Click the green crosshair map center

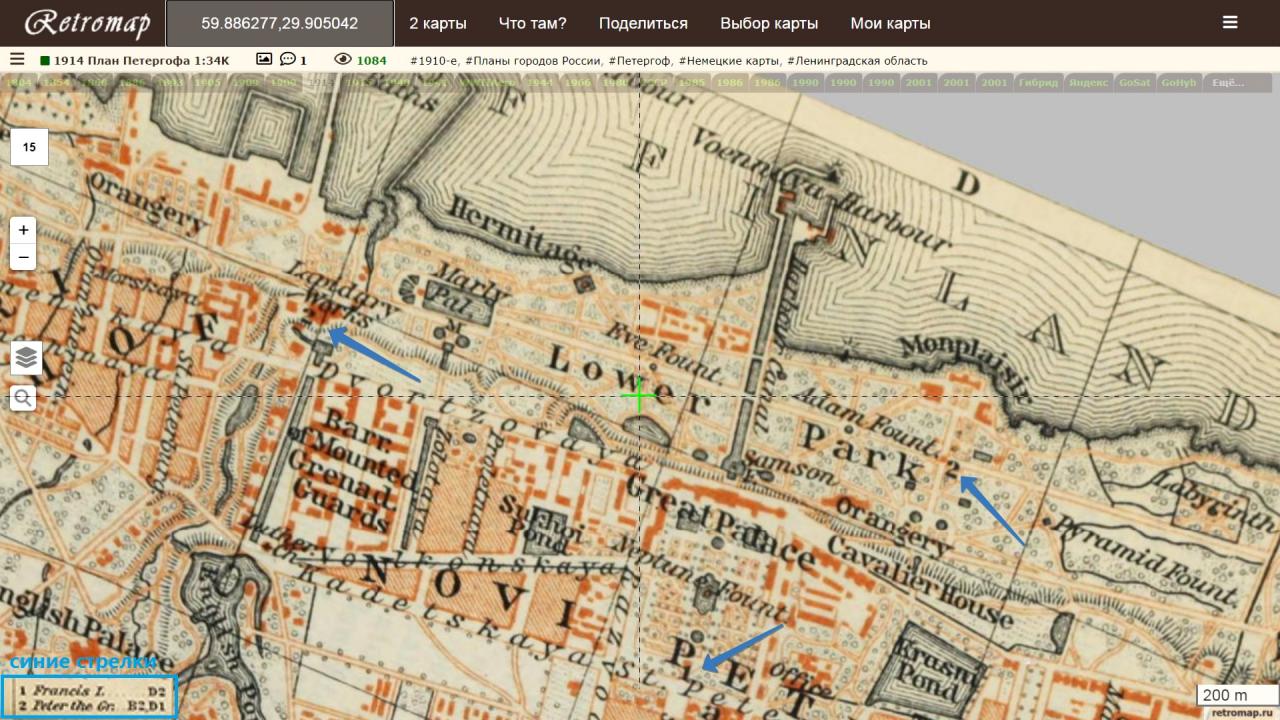coord(638,396)
